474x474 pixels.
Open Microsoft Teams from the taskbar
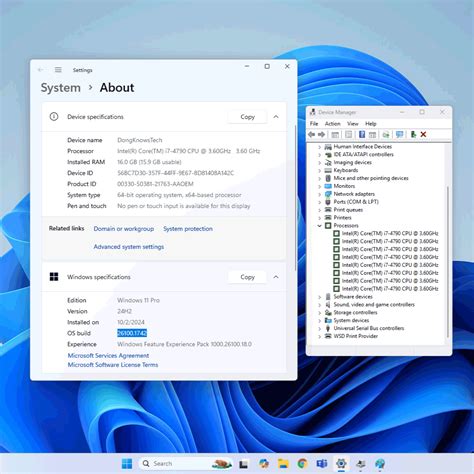(x=322, y=464)
